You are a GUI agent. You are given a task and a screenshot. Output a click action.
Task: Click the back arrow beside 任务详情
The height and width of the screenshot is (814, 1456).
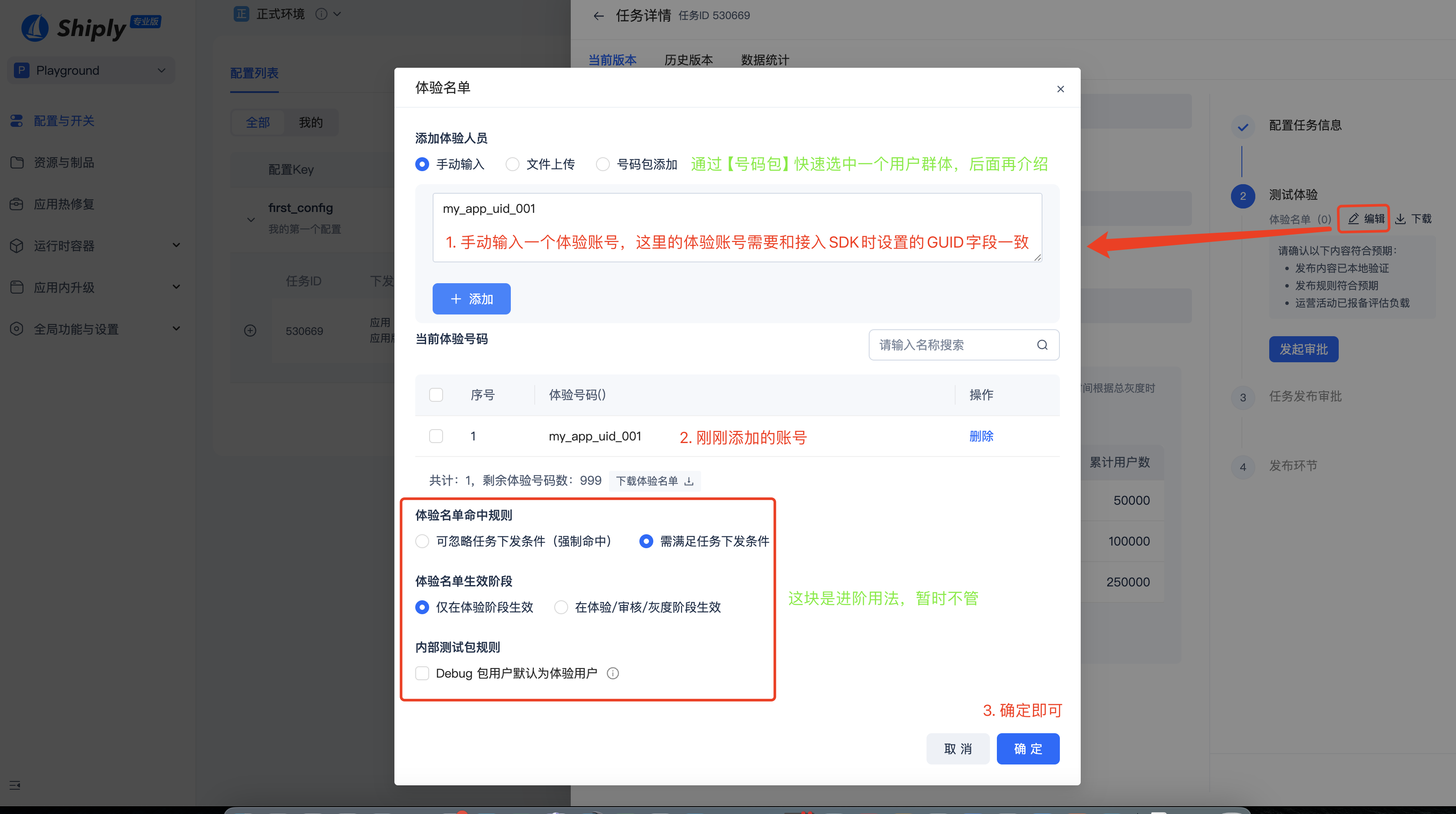599,16
